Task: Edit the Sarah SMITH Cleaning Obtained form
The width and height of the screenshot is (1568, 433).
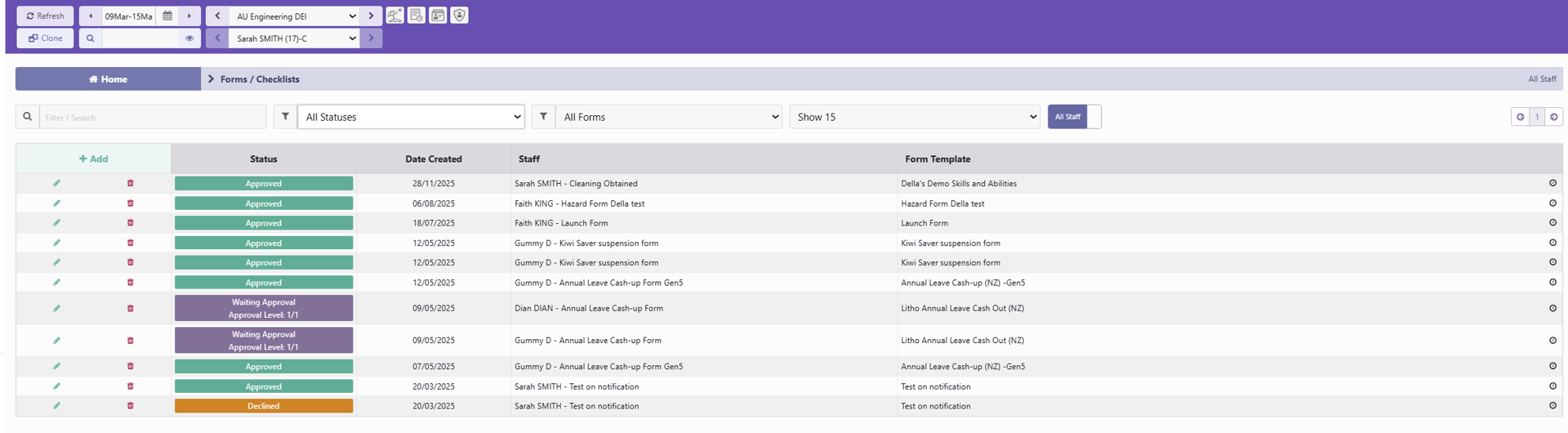Action: coord(56,183)
